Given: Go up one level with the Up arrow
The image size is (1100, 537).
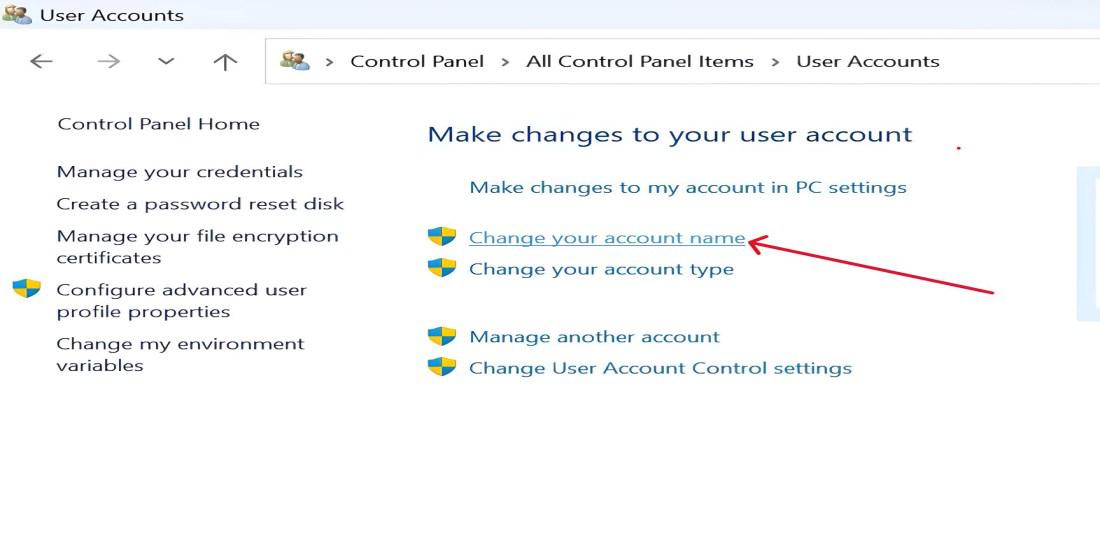Looking at the screenshot, I should pyautogui.click(x=225, y=62).
